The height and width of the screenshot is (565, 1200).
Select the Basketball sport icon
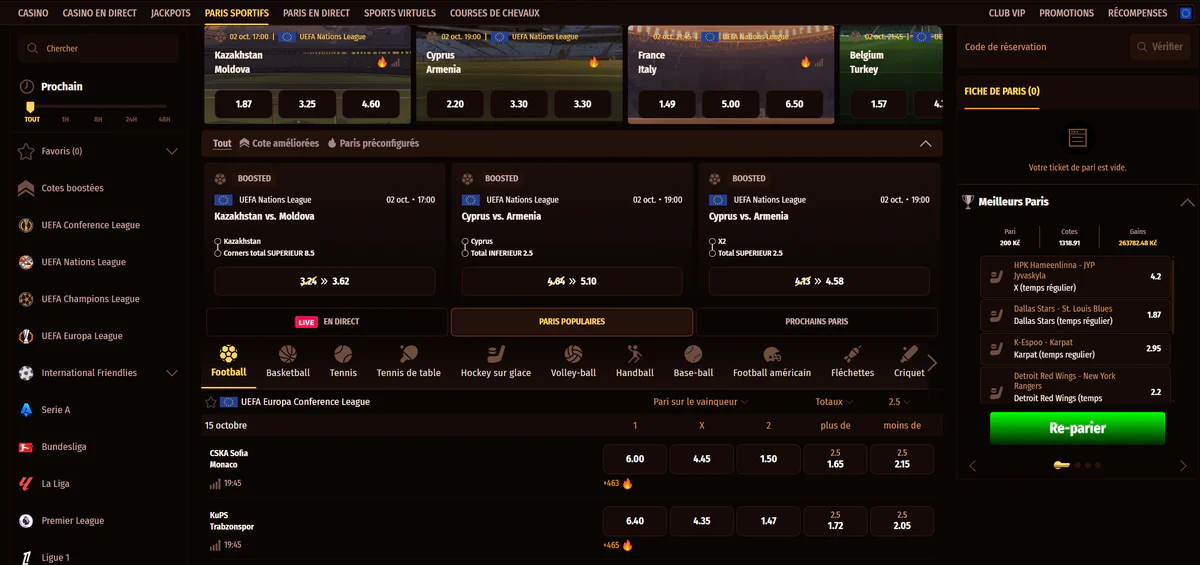[x=288, y=354]
